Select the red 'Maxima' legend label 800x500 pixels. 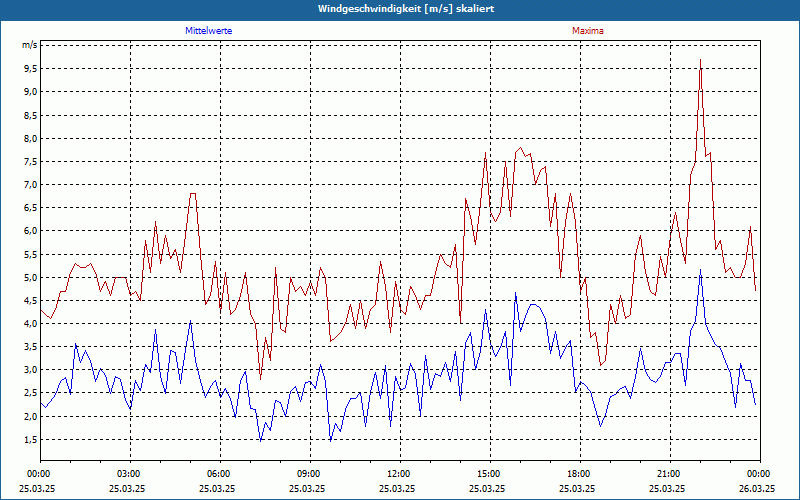[587, 31]
